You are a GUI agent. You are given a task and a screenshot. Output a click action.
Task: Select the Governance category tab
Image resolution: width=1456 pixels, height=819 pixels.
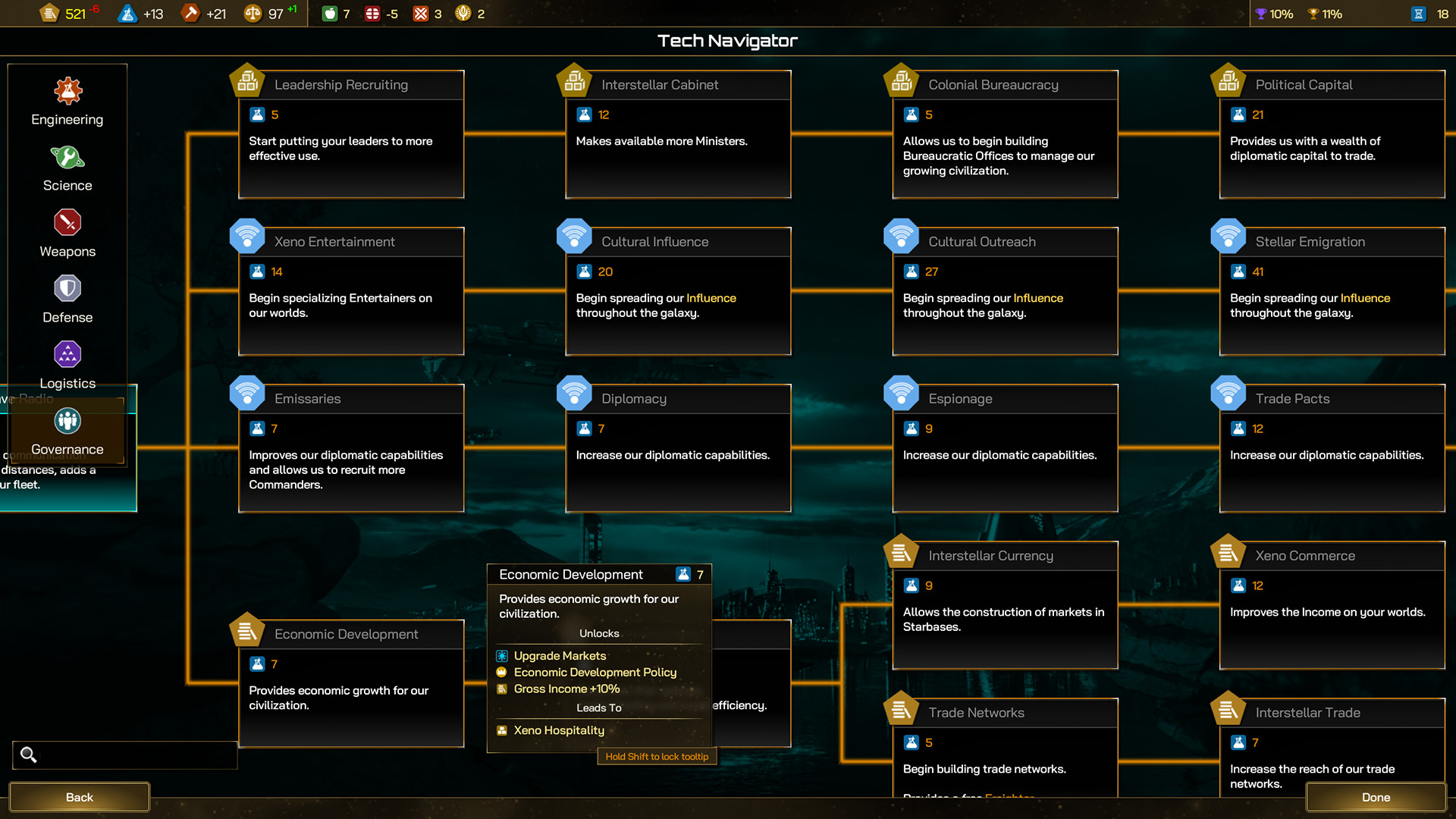coord(67,421)
